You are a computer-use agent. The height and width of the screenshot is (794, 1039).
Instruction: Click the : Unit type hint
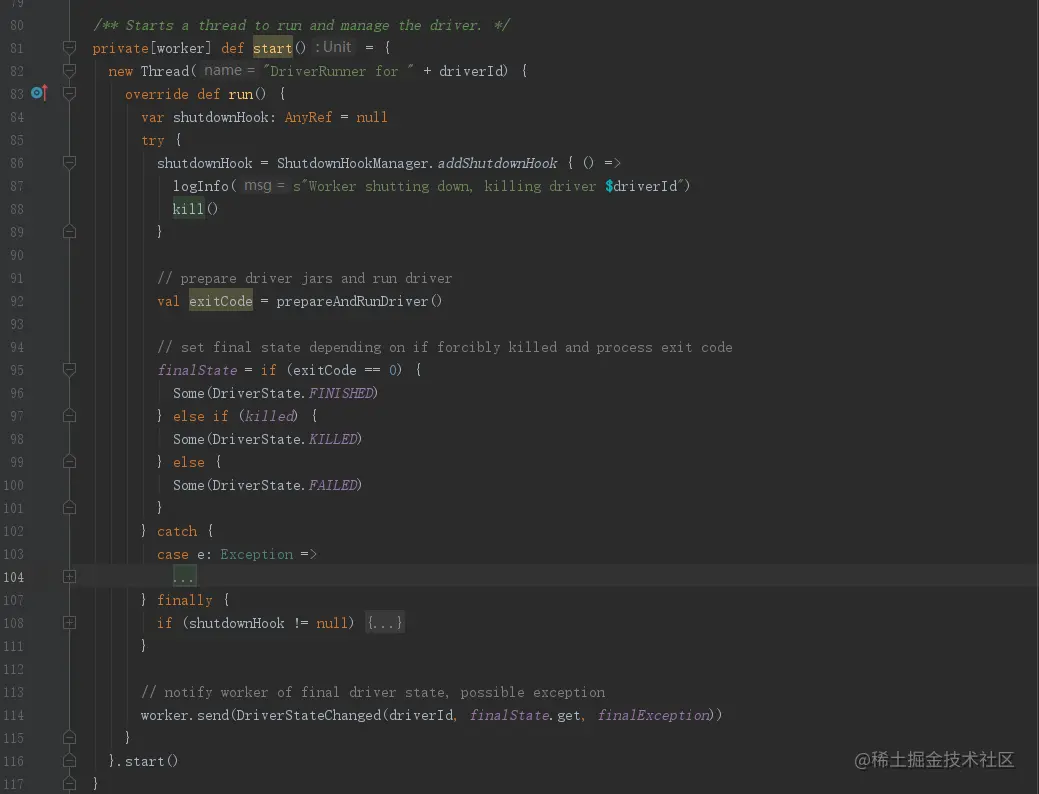point(333,47)
